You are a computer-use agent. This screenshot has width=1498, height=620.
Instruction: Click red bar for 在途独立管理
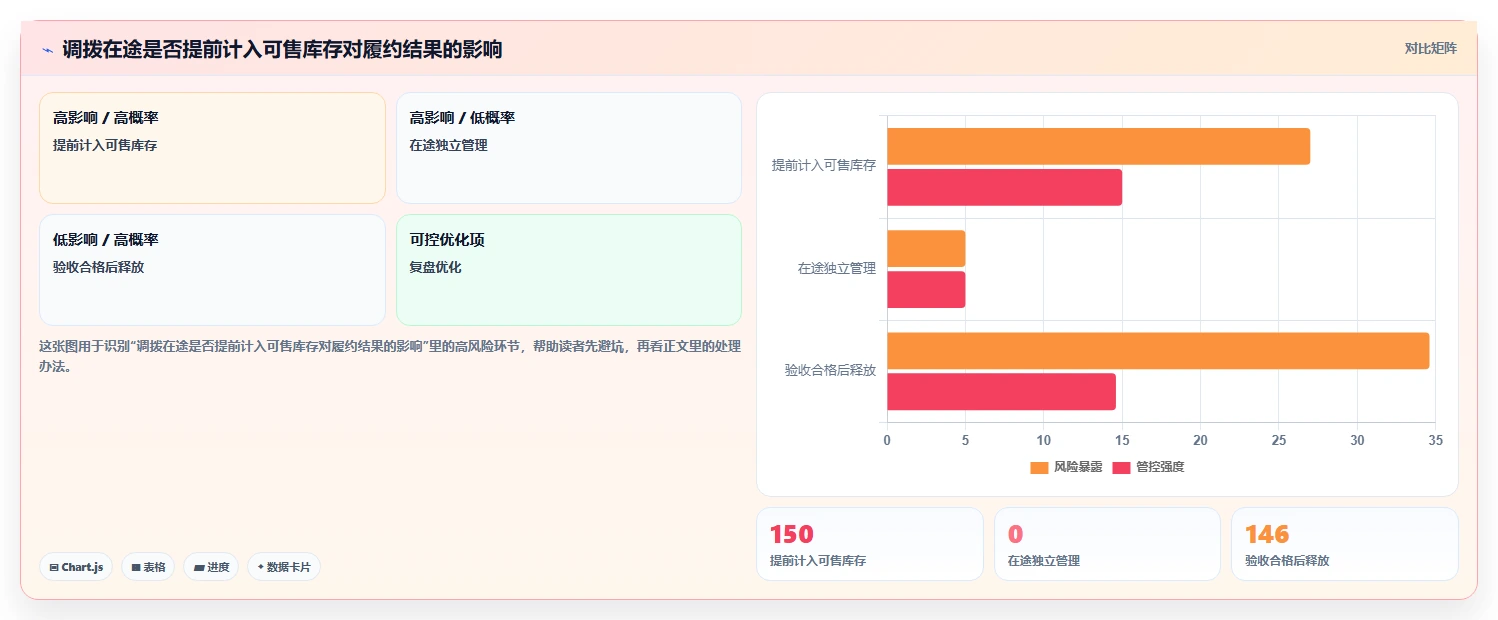point(926,290)
